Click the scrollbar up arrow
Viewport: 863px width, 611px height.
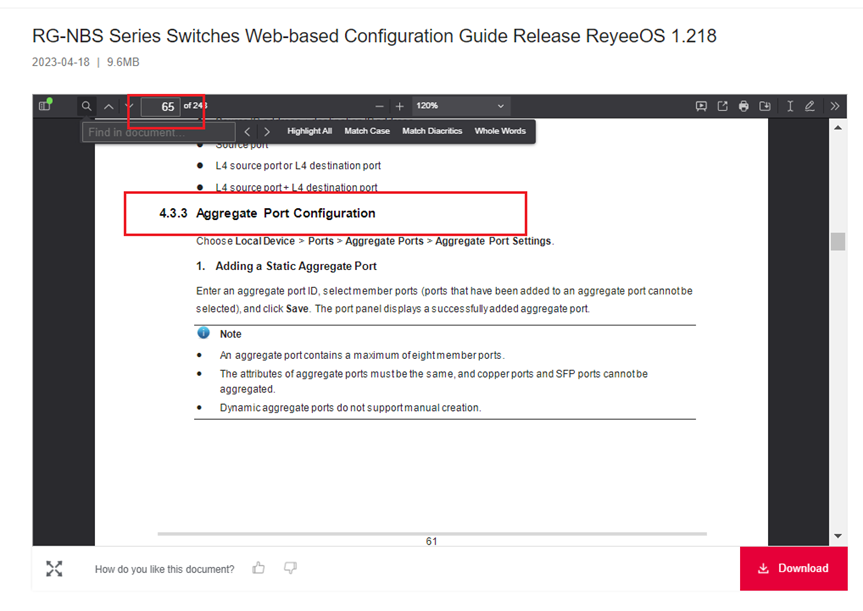pyautogui.click(x=838, y=128)
